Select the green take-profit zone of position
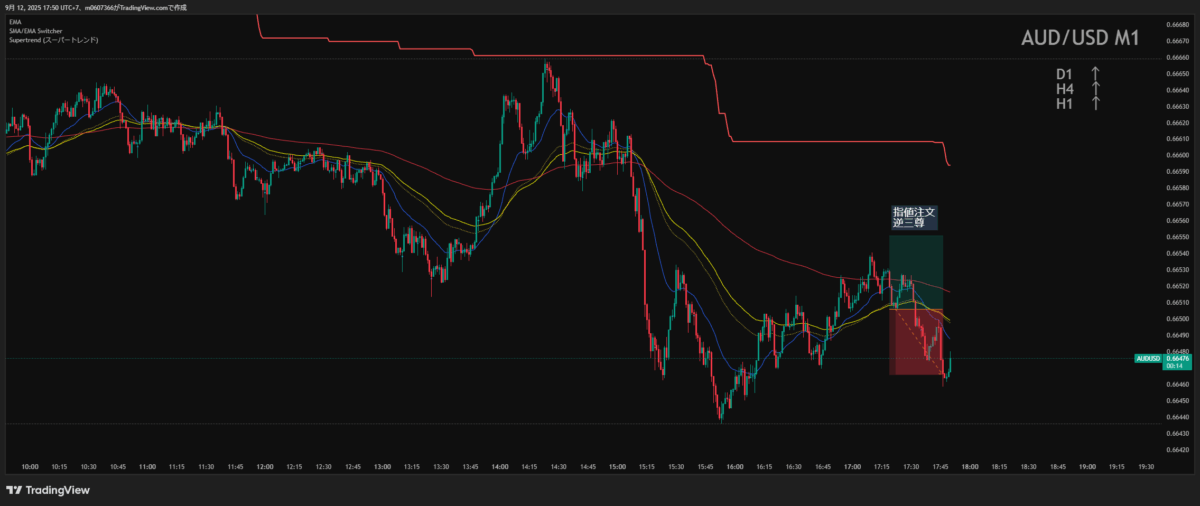Viewport: 1200px width, 506px height. tap(915, 270)
